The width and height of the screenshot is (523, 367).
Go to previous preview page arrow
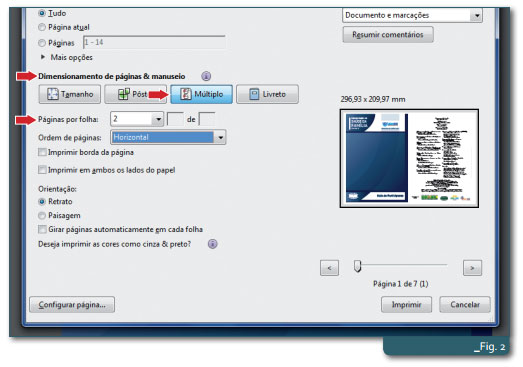coord(329,268)
